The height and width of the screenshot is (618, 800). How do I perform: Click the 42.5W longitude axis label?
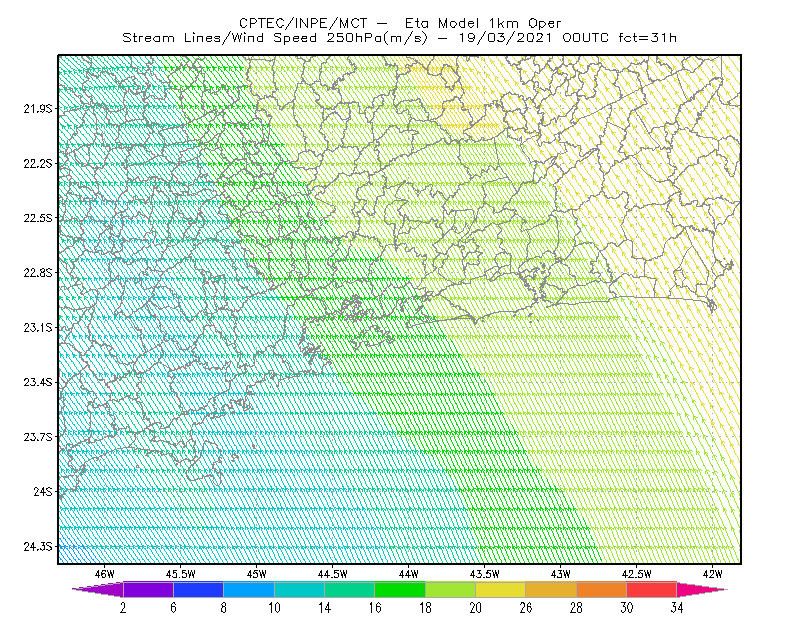coord(637,574)
